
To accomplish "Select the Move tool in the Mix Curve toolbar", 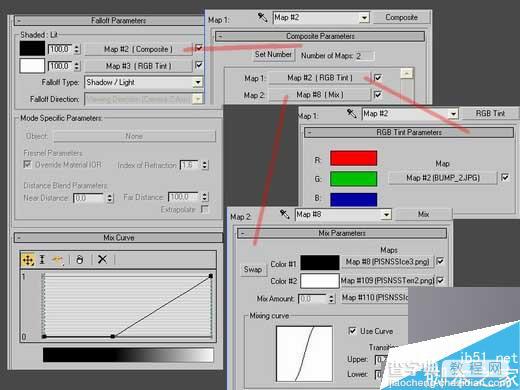I will click(x=28, y=260).
